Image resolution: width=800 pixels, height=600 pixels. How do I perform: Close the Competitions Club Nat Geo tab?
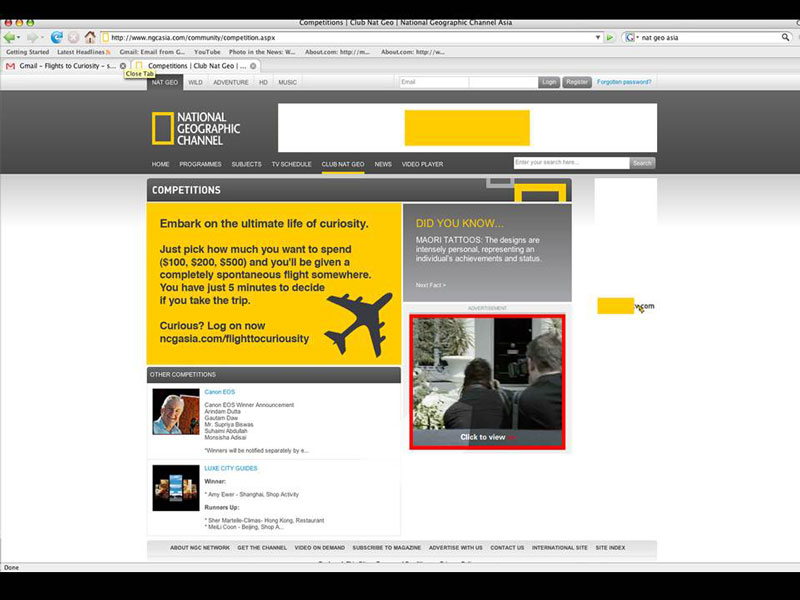tap(253, 66)
